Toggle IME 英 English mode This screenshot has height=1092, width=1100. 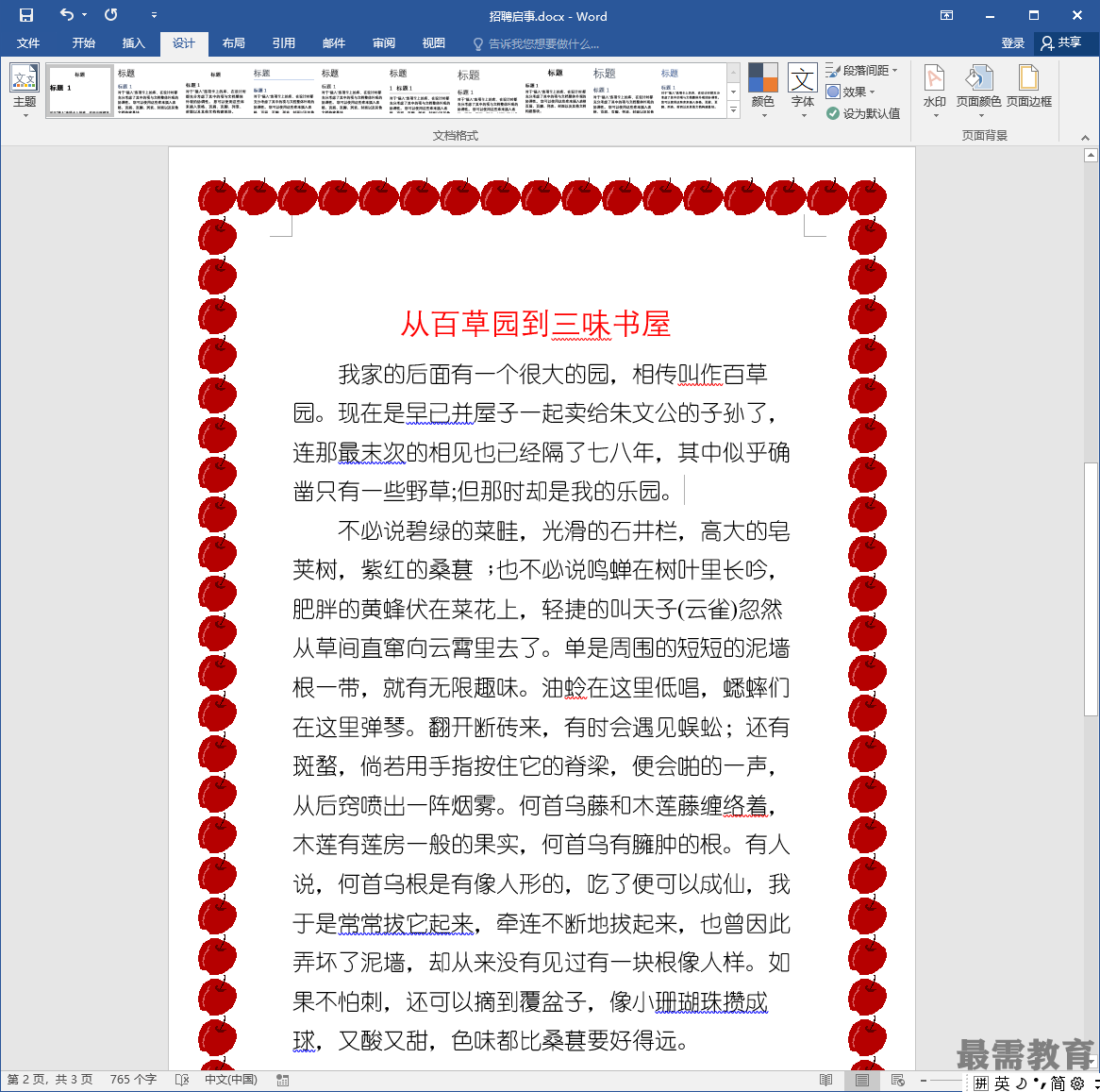click(1002, 1084)
